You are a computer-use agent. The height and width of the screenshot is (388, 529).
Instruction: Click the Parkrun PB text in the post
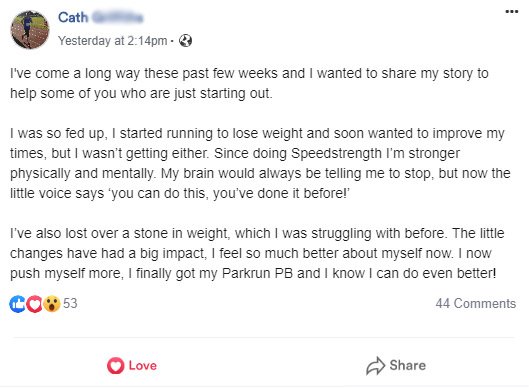pos(257,273)
